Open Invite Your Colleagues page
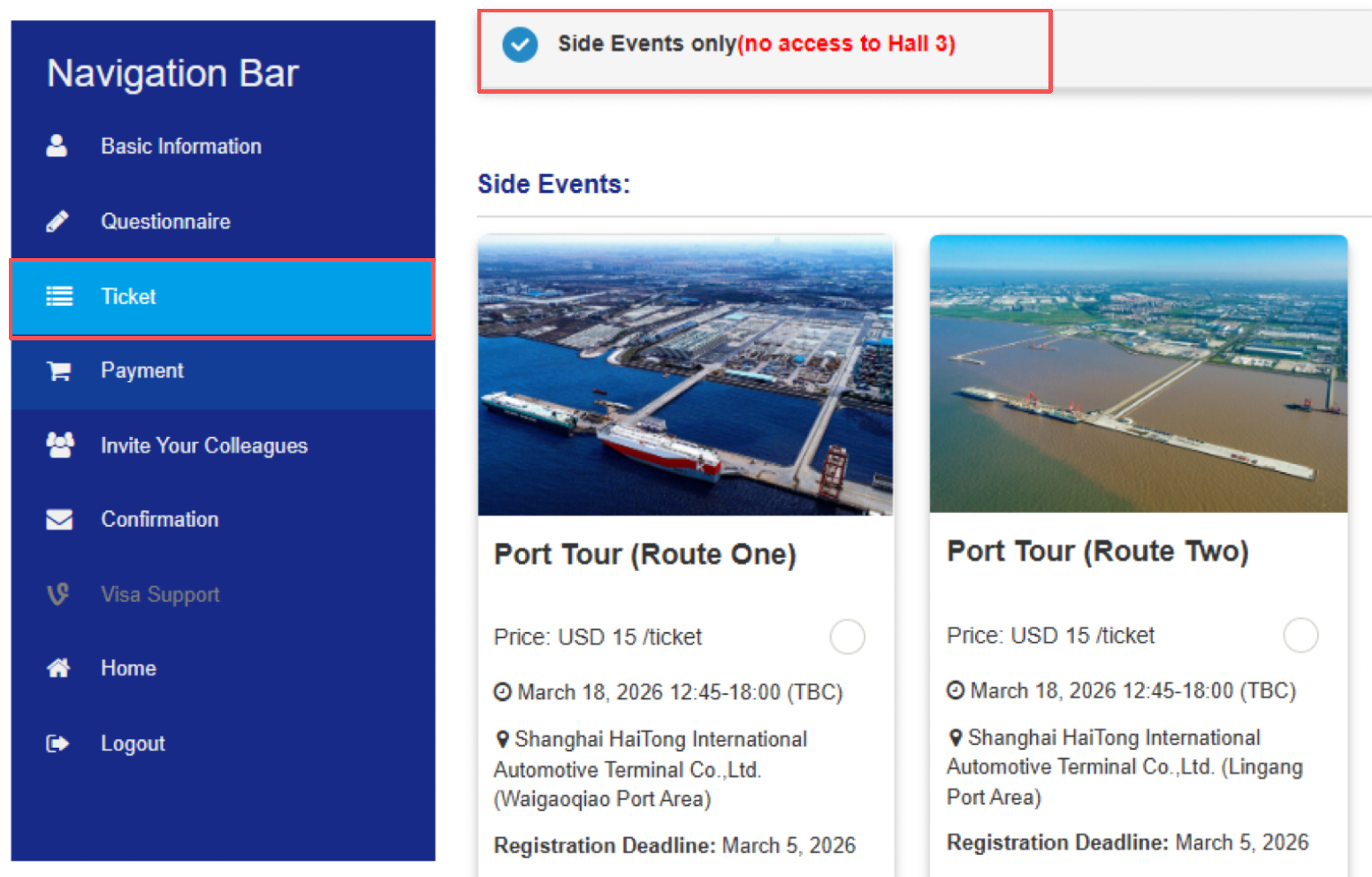This screenshot has width=1372, height=877. point(203,446)
